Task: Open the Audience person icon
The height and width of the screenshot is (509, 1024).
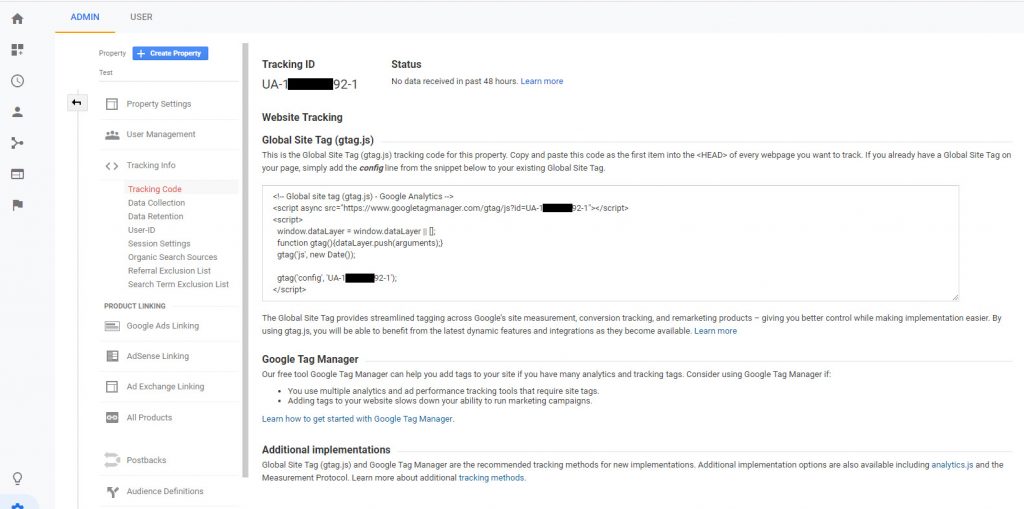Action: (x=18, y=112)
